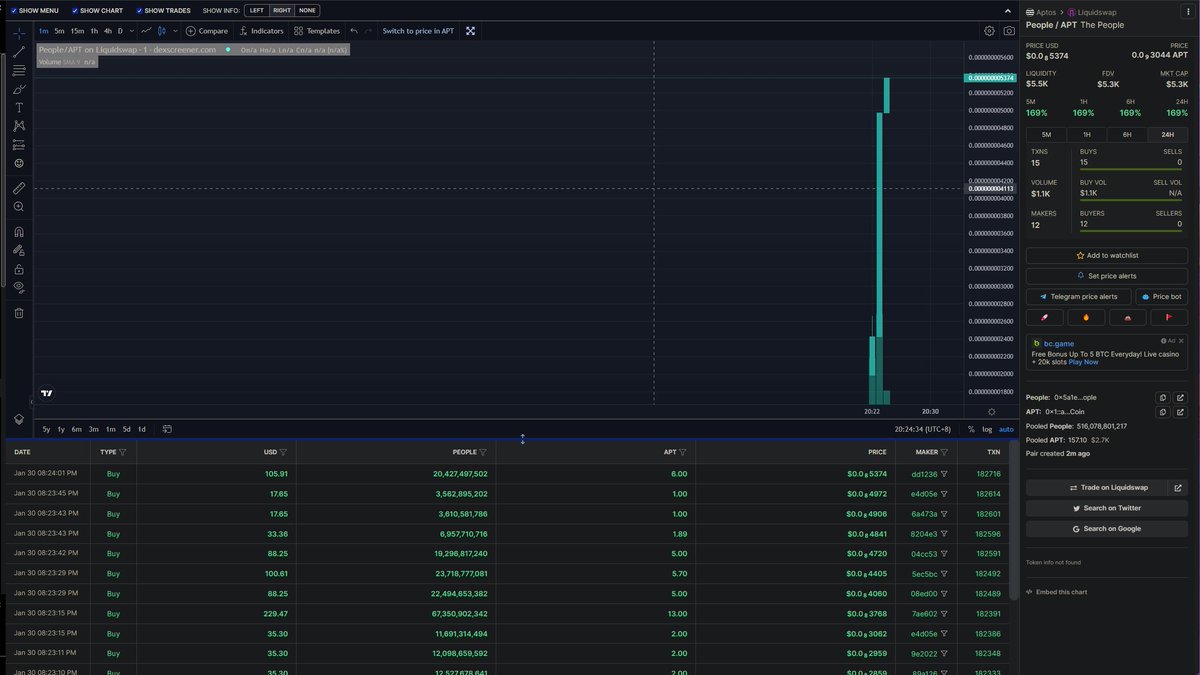
Task: Toggle magnet mode in drawing toolbar
Action: [19, 232]
